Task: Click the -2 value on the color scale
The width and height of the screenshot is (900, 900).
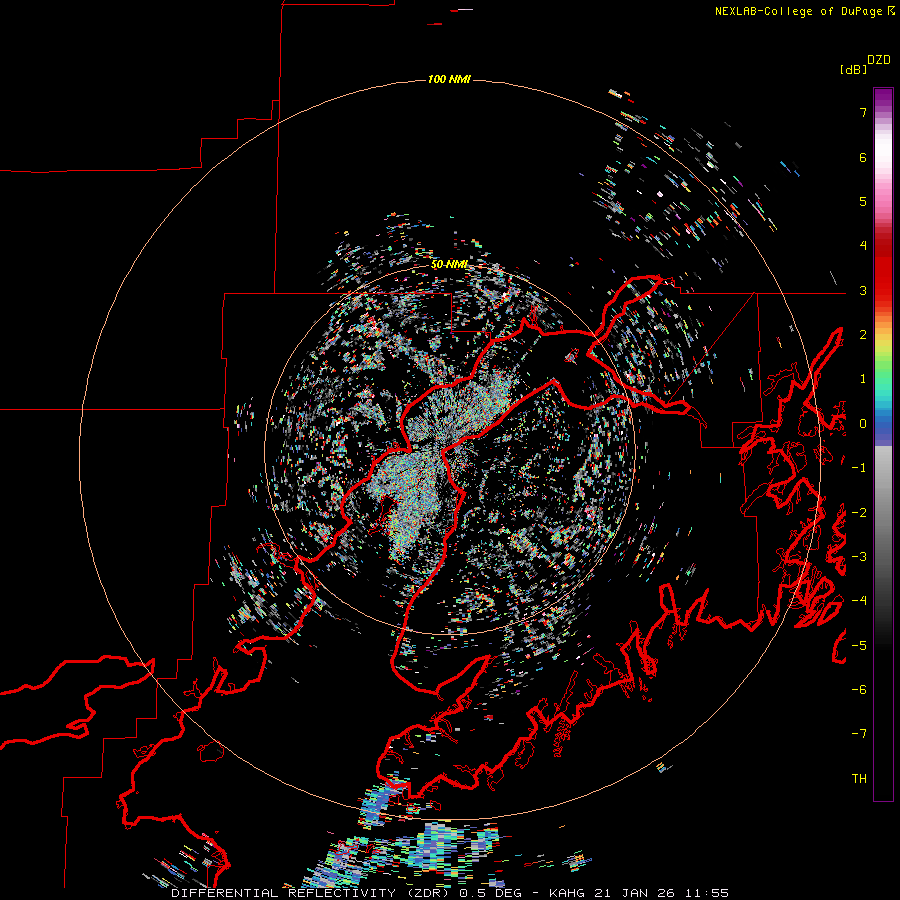Action: coord(859,513)
